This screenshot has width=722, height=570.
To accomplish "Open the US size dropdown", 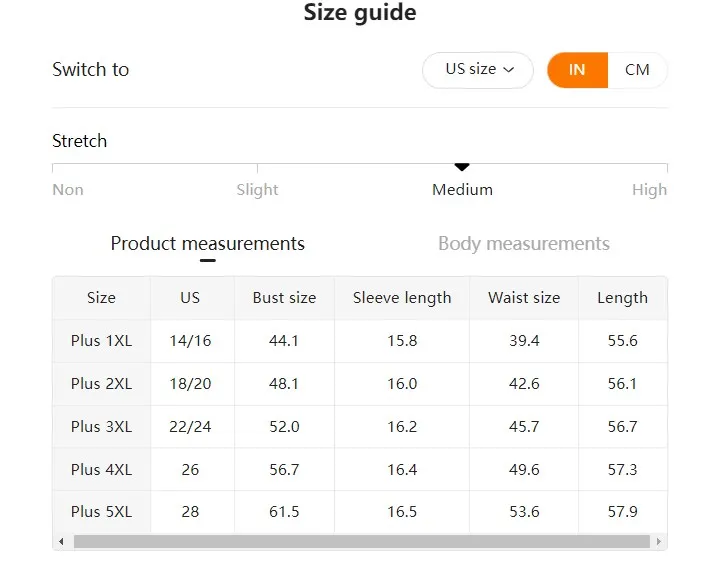I will 477,70.
